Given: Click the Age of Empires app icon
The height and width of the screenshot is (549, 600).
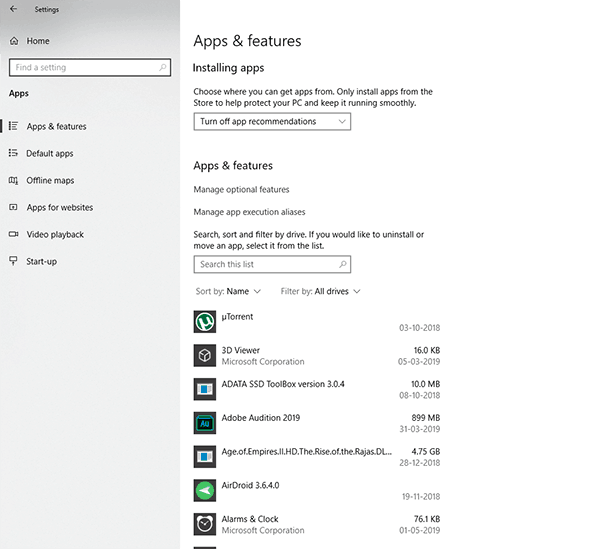Looking at the screenshot, I should point(205,456).
